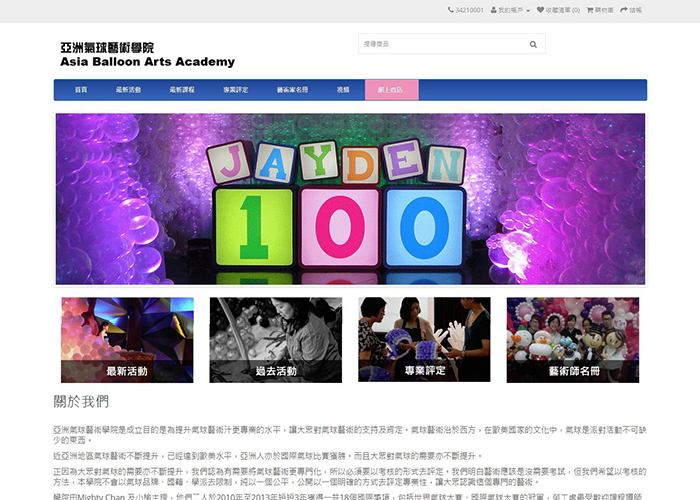Select 最新課程 menu item
This screenshot has width=700, height=500.
click(x=182, y=90)
